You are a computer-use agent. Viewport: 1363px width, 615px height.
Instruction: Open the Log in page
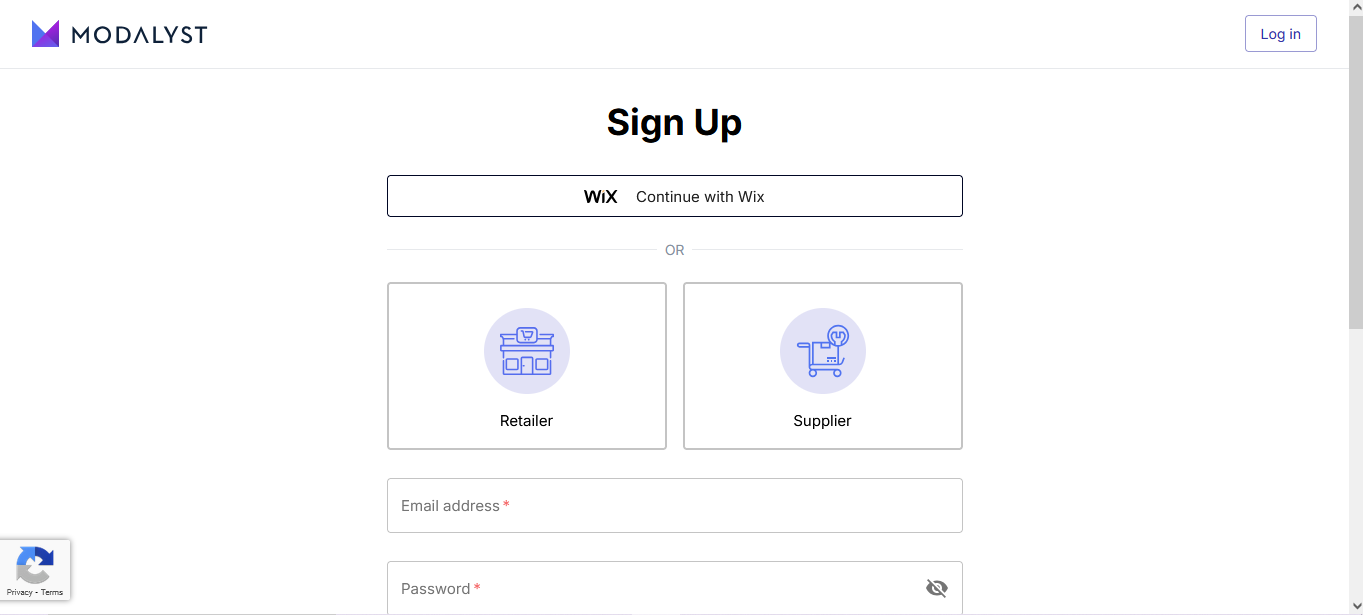point(1280,33)
